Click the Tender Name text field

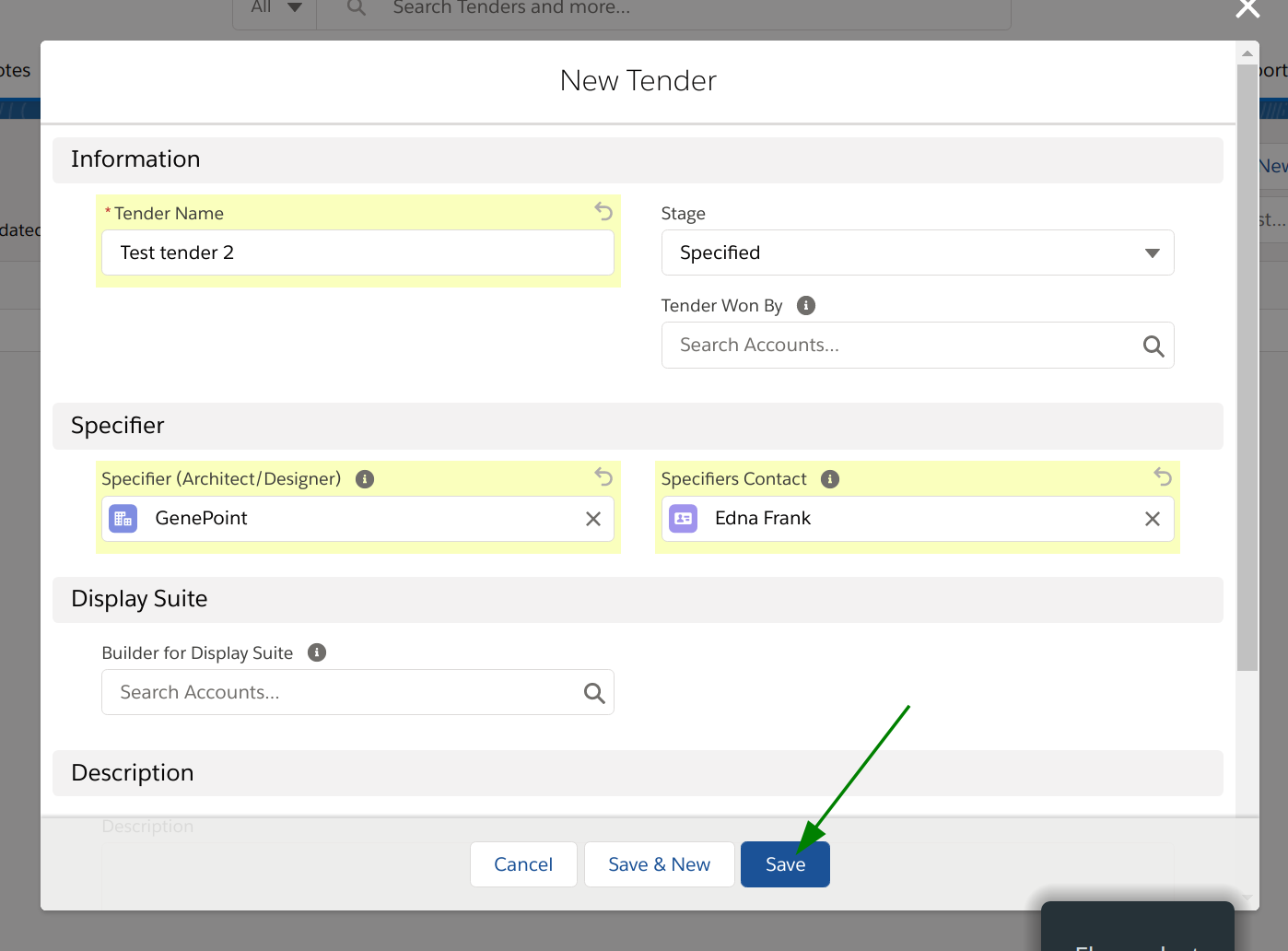click(x=357, y=252)
